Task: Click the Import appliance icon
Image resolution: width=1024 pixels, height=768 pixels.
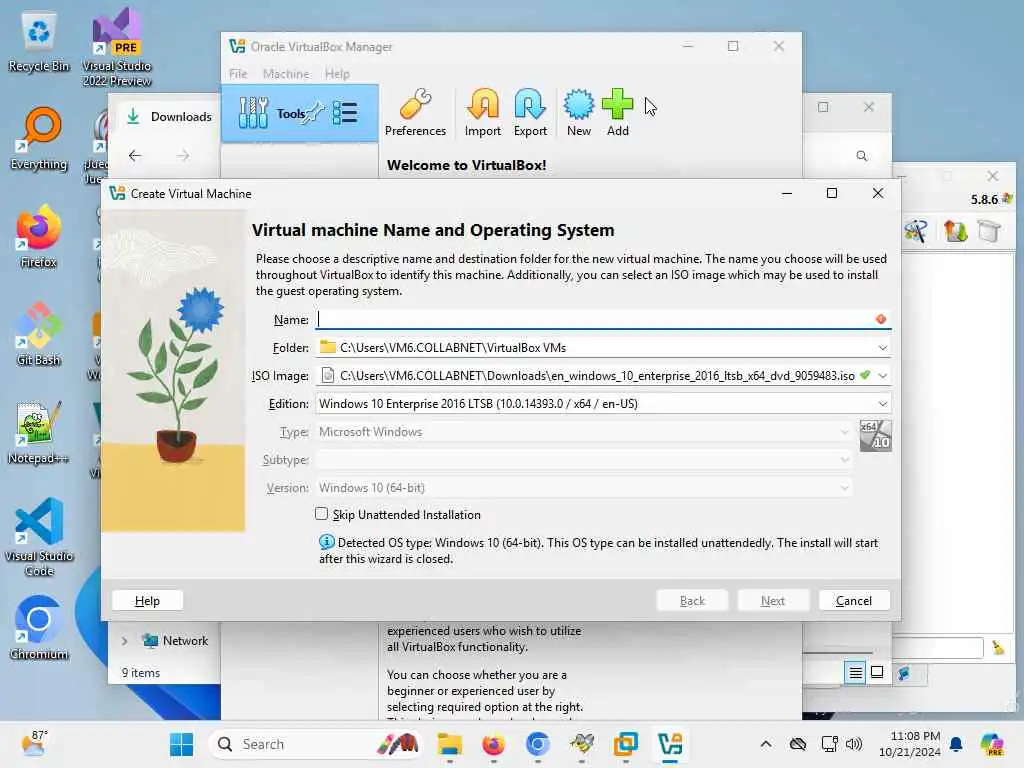Action: [483, 113]
